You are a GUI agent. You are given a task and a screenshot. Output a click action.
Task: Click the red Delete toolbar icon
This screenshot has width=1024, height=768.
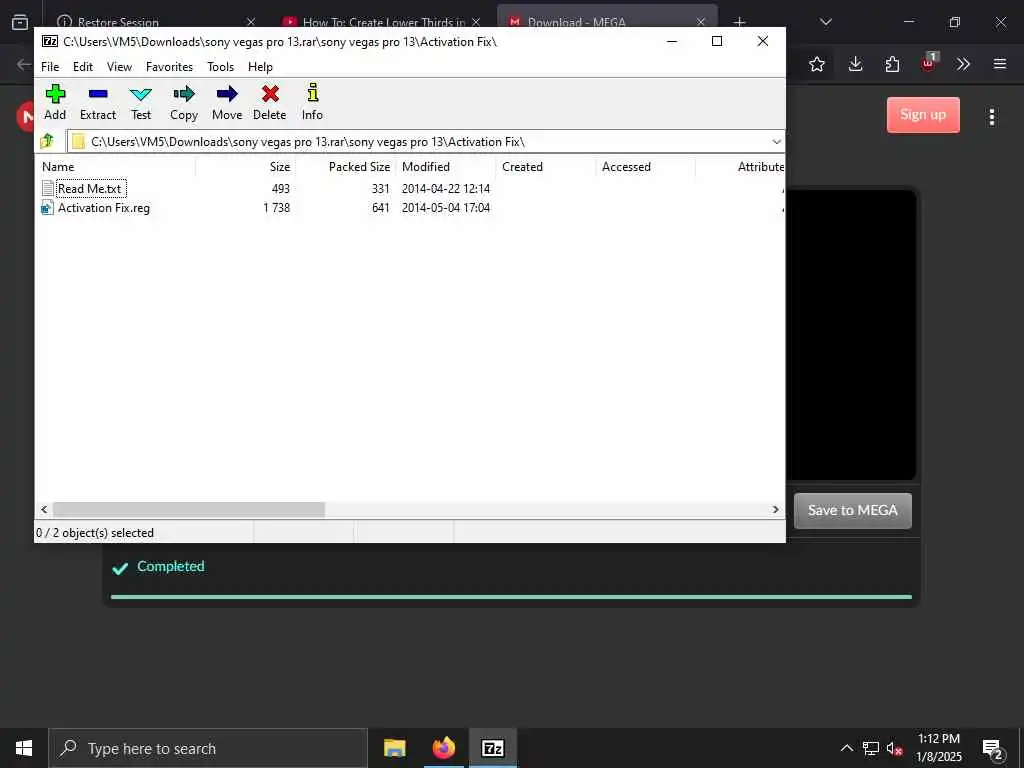point(270,94)
